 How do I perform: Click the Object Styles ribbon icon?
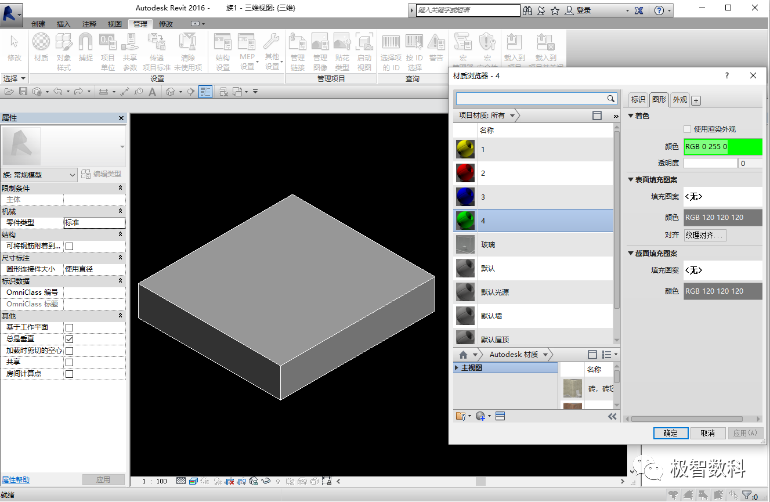pos(63,43)
